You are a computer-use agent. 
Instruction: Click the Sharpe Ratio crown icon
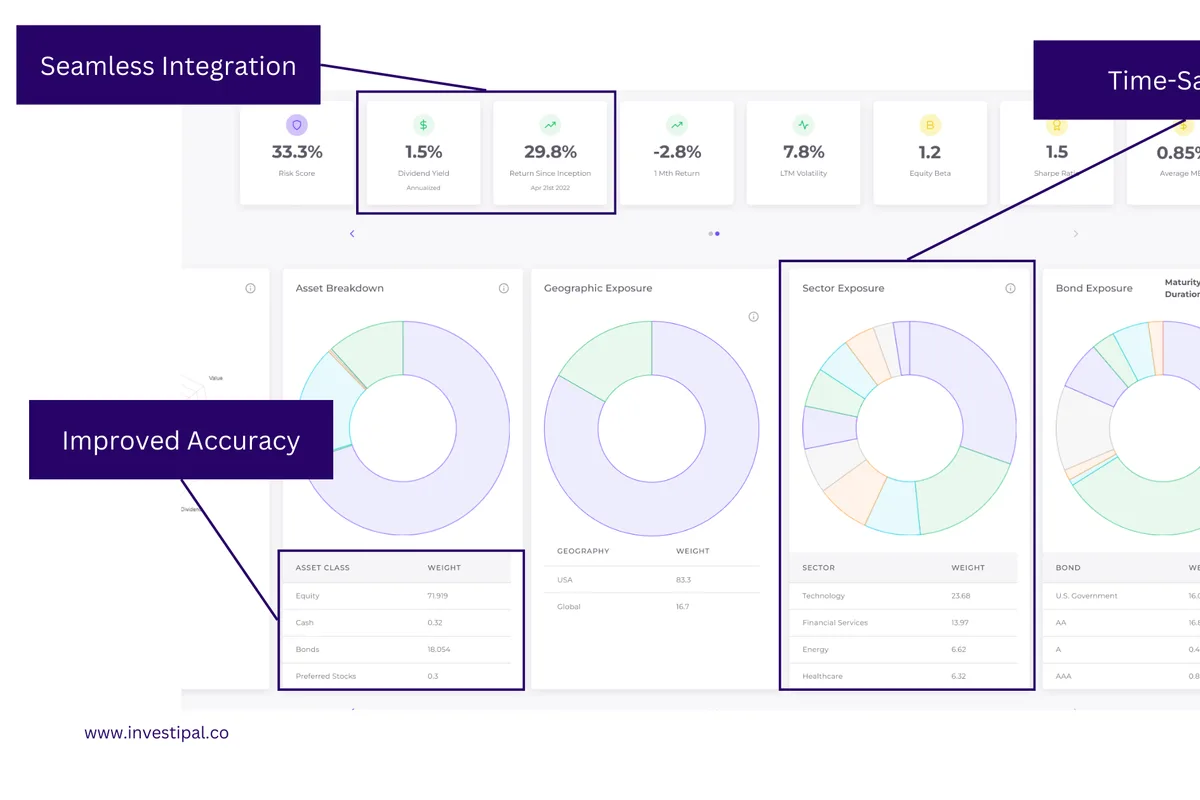click(1056, 124)
